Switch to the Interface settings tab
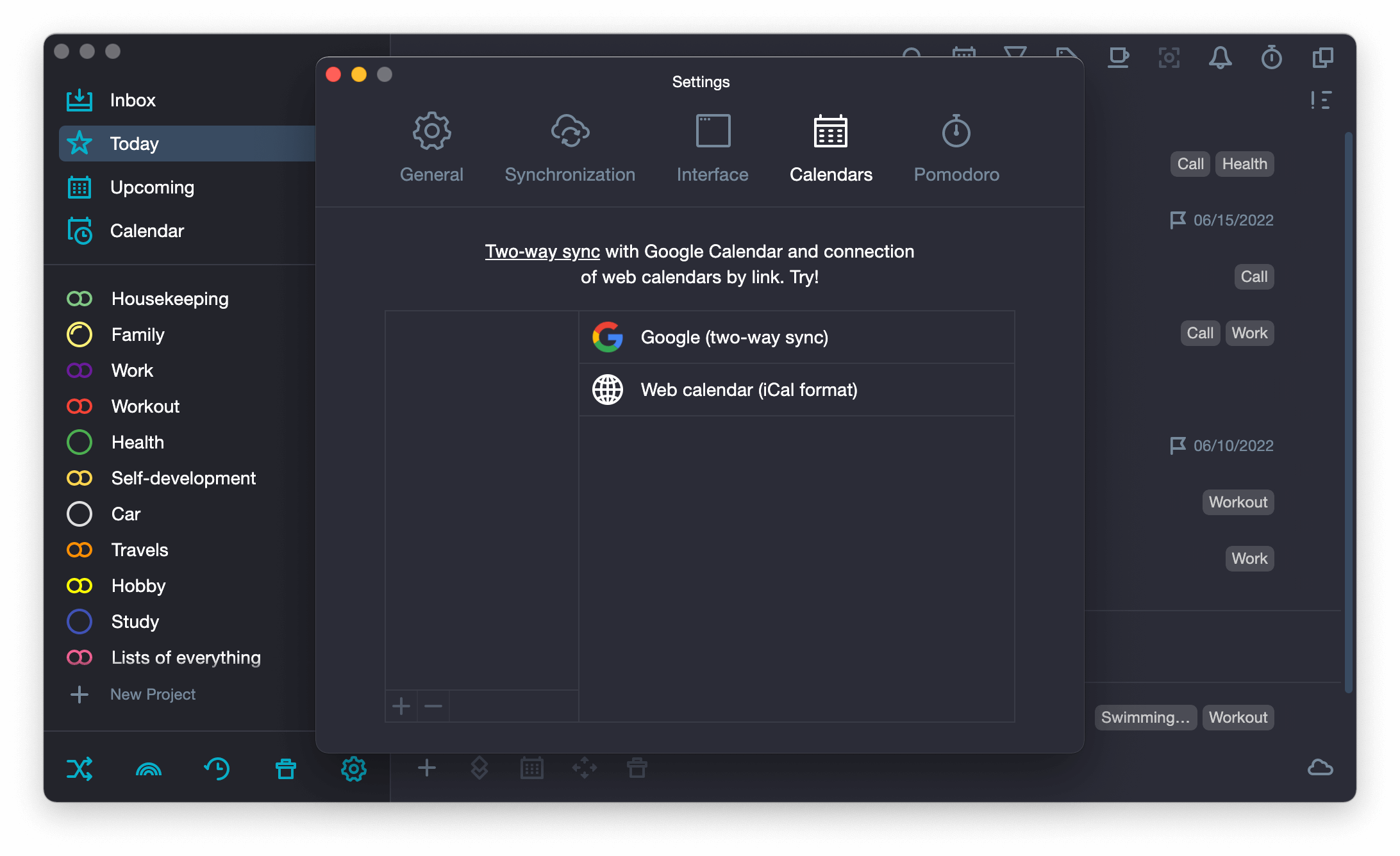Image resolution: width=1400 pixels, height=856 pixels. pos(713,148)
